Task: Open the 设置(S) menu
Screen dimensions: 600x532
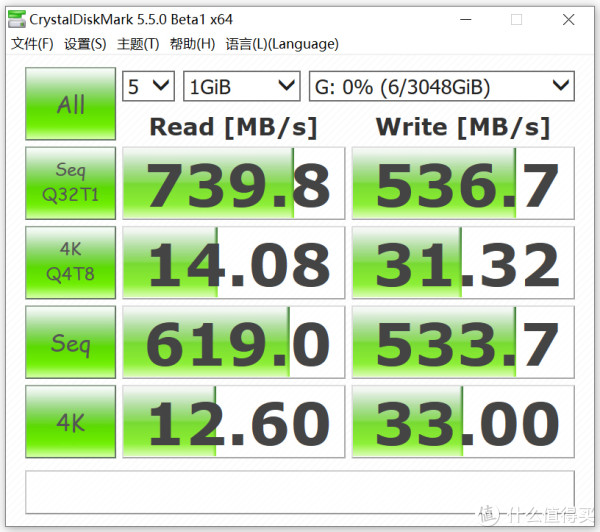Action: click(x=85, y=44)
